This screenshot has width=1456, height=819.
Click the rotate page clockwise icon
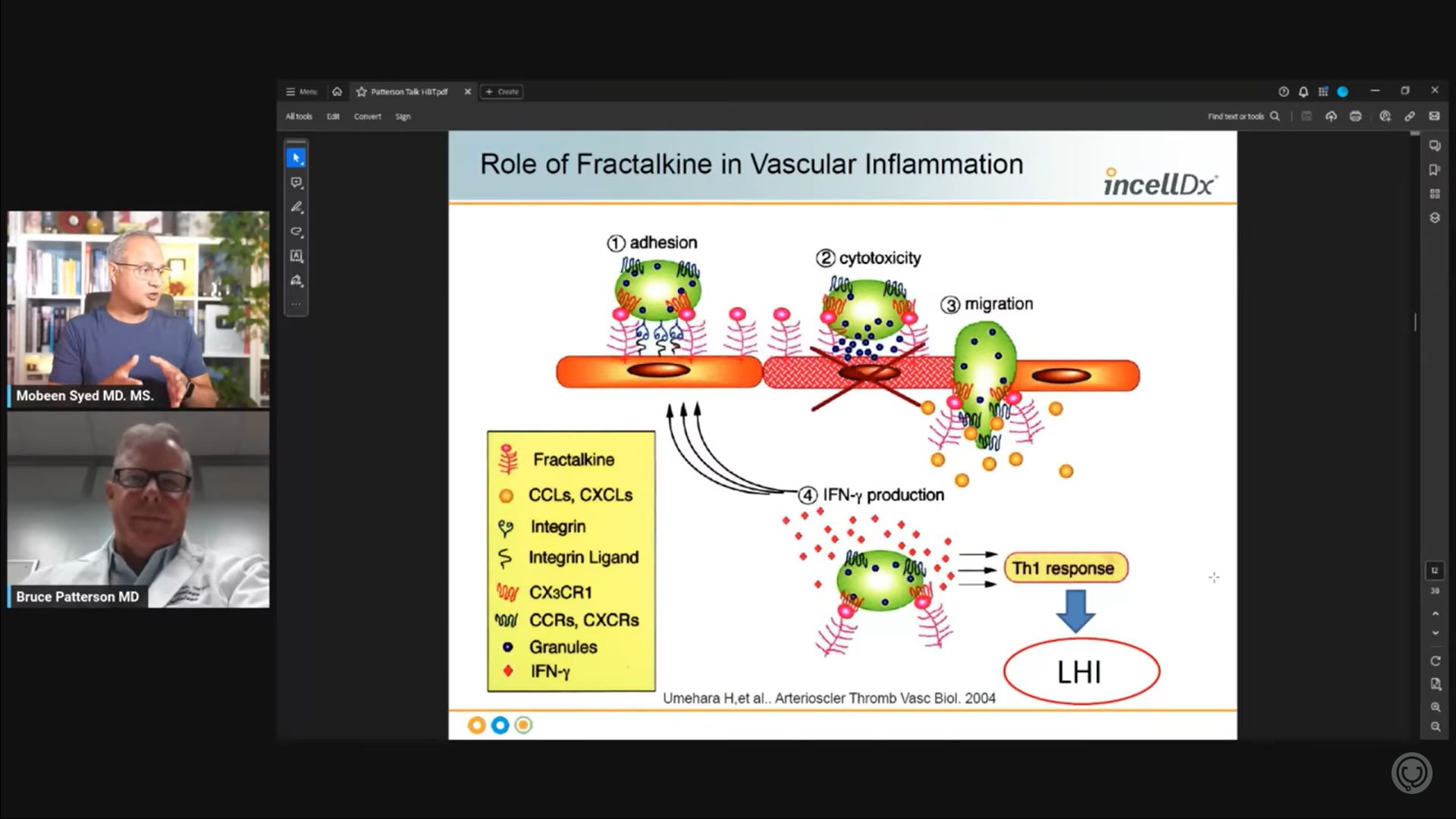coord(1436,661)
